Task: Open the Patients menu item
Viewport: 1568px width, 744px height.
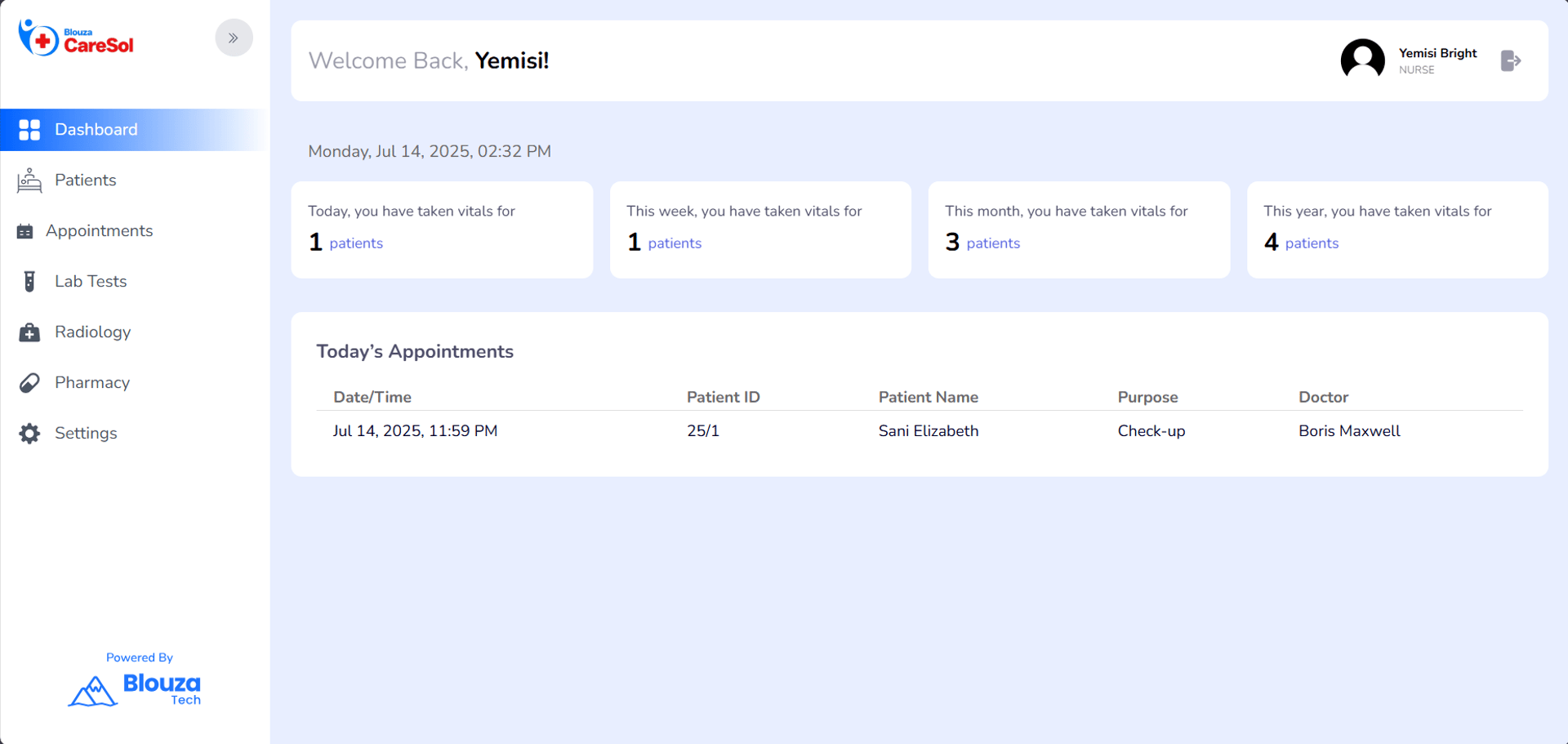Action: pos(86,180)
